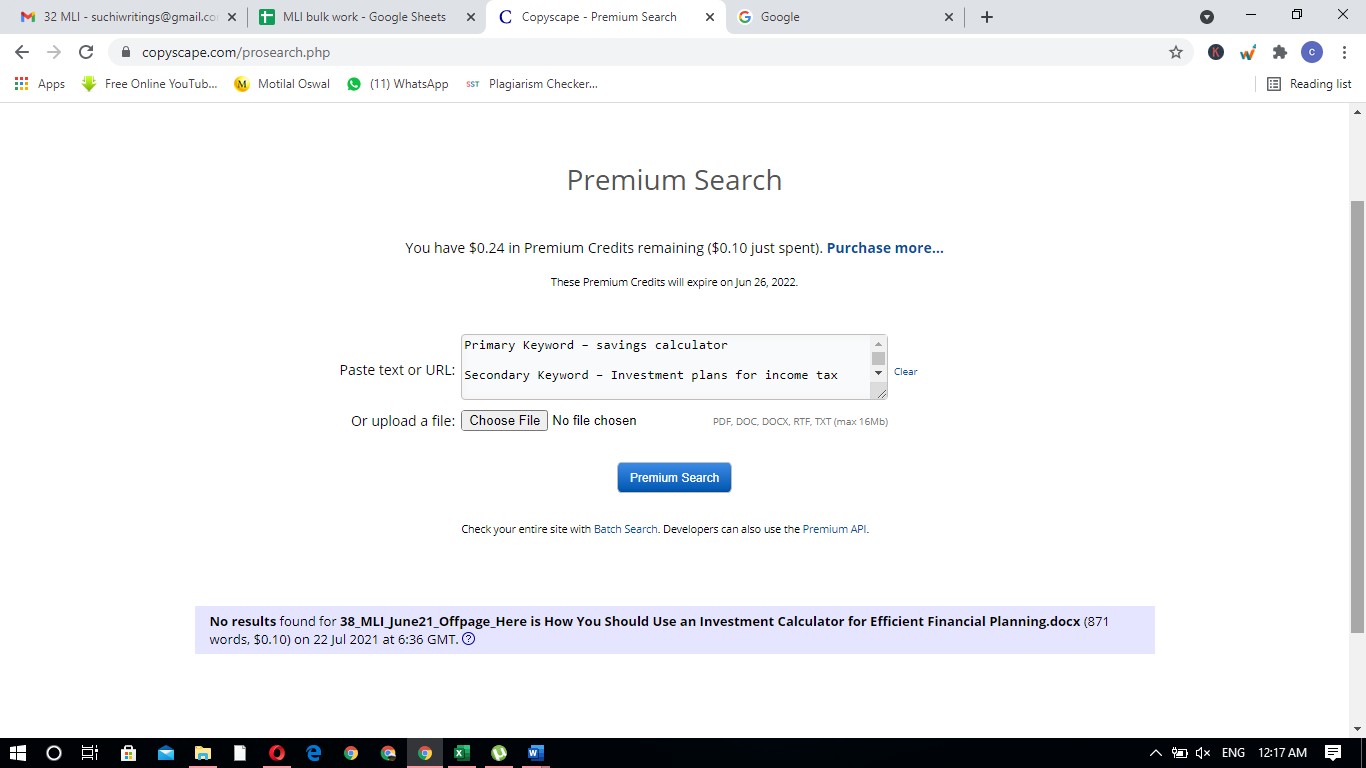Click the help question mark beside search result
Image resolution: width=1366 pixels, height=768 pixels.
pyautogui.click(x=469, y=640)
